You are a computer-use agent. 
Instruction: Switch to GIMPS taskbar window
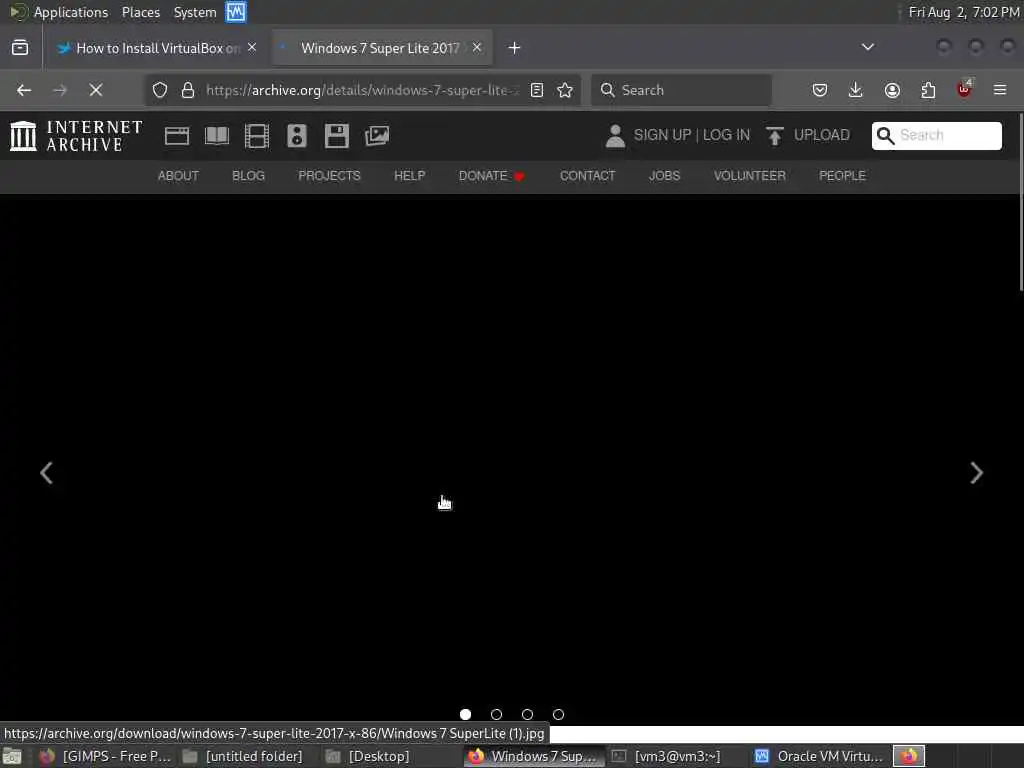click(x=106, y=756)
